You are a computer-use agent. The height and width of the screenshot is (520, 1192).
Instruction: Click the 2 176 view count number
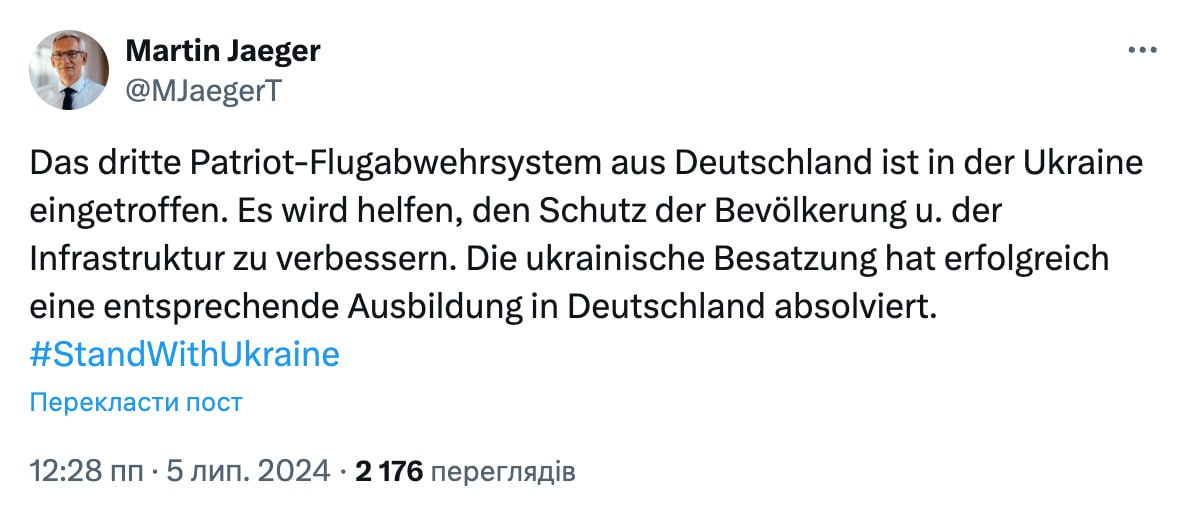click(x=389, y=469)
